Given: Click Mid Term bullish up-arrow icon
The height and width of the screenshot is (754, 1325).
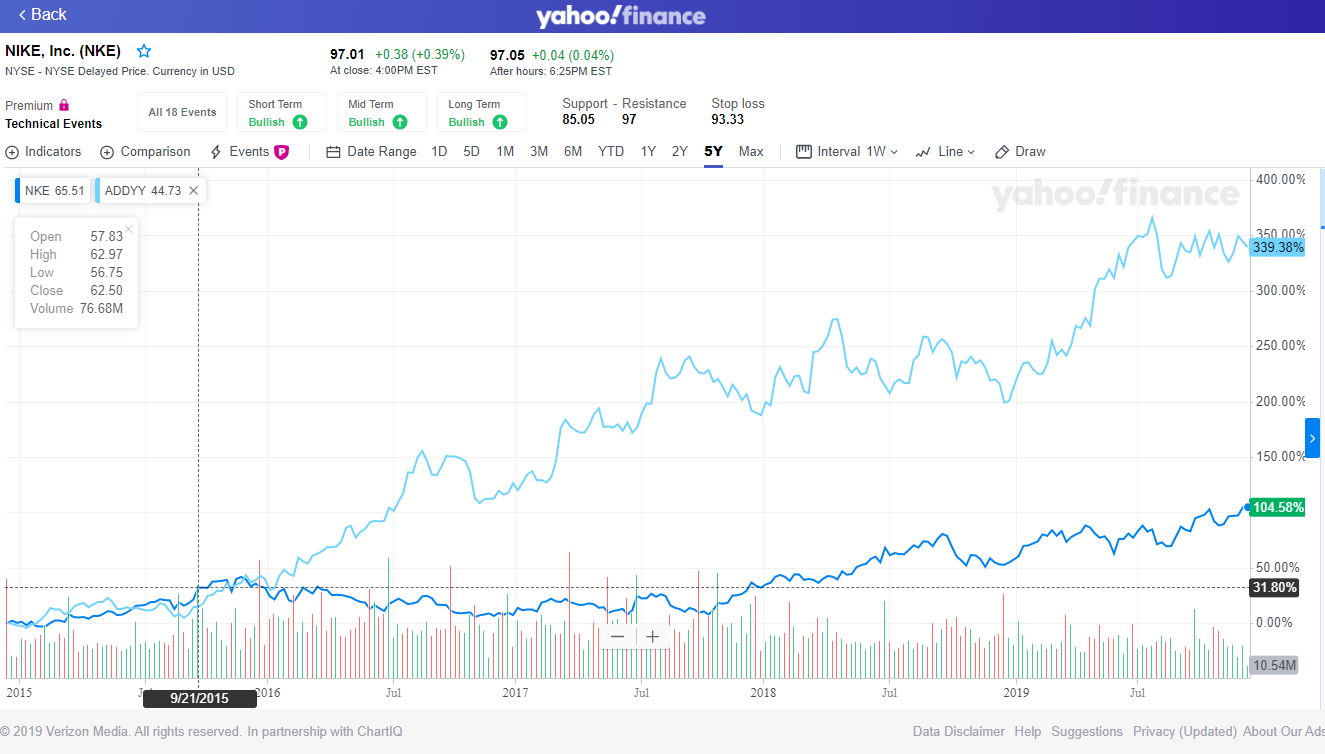Looking at the screenshot, I should (x=400, y=122).
